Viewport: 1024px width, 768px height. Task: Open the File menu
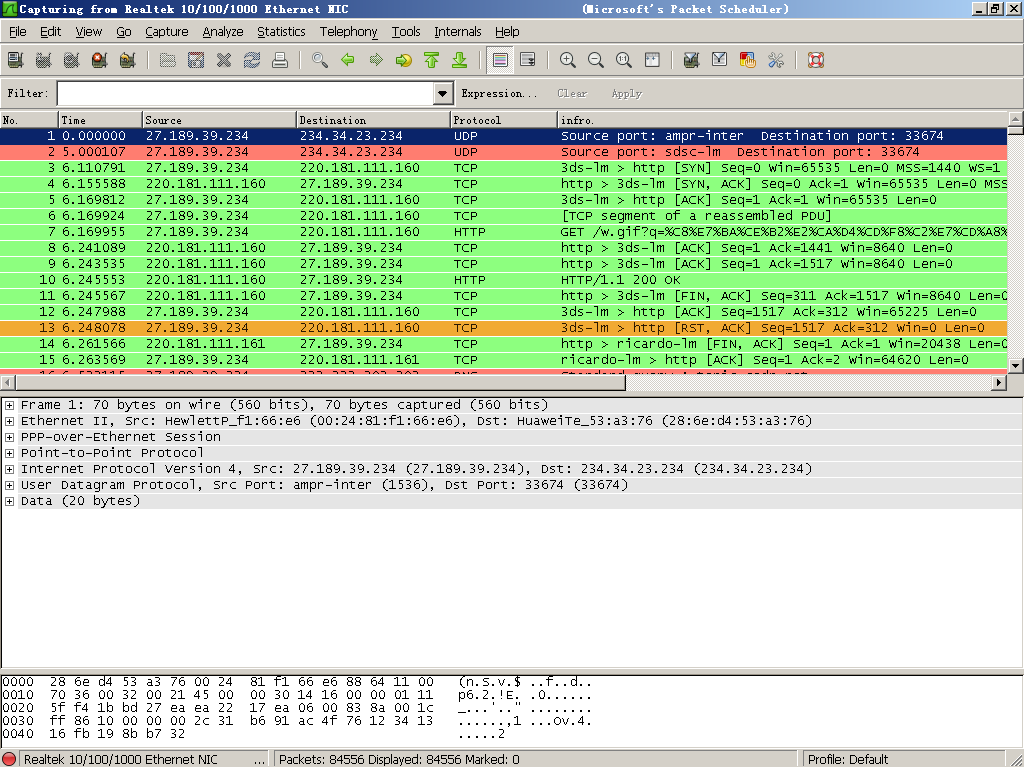click(x=18, y=31)
